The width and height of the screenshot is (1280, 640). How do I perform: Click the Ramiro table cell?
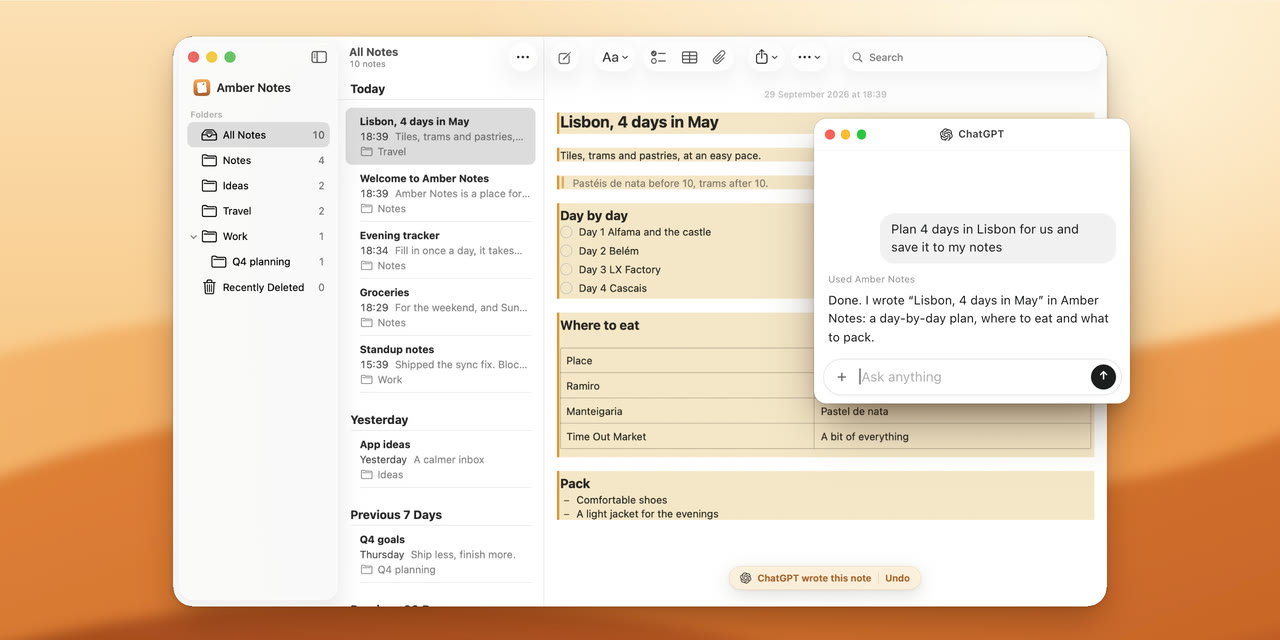tap(688, 386)
